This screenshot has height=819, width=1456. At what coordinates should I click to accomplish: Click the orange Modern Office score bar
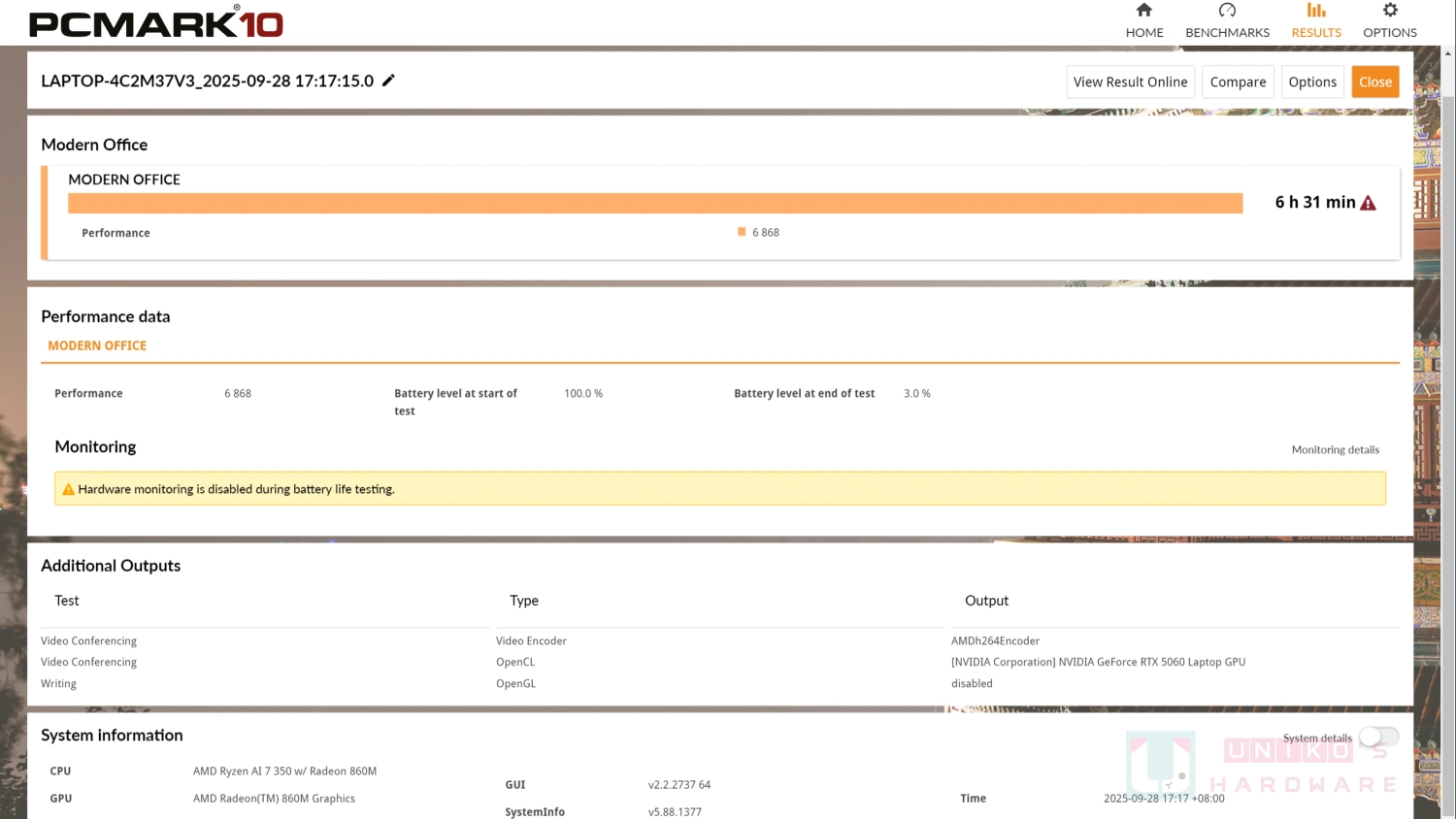tap(655, 203)
